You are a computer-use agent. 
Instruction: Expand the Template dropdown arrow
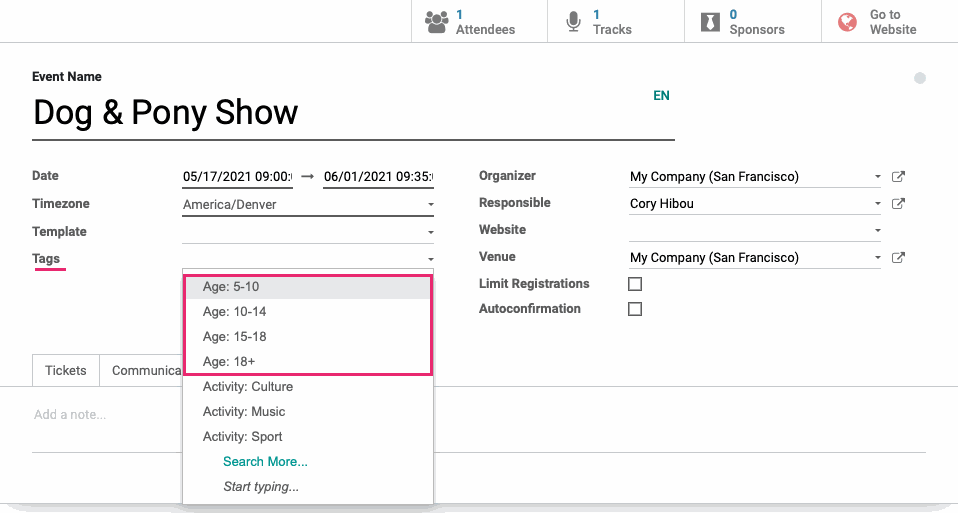coord(431,232)
